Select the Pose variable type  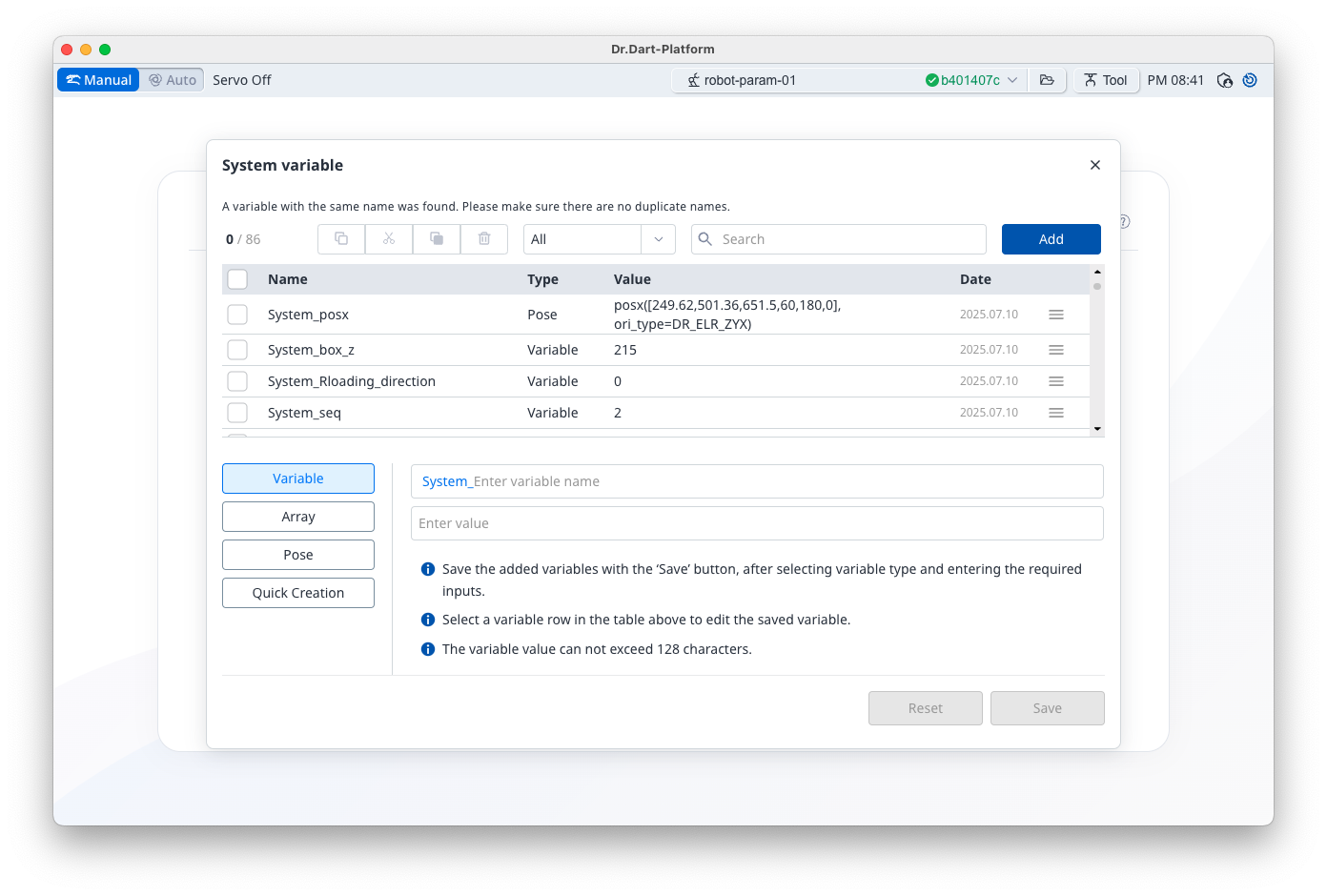[x=298, y=555]
